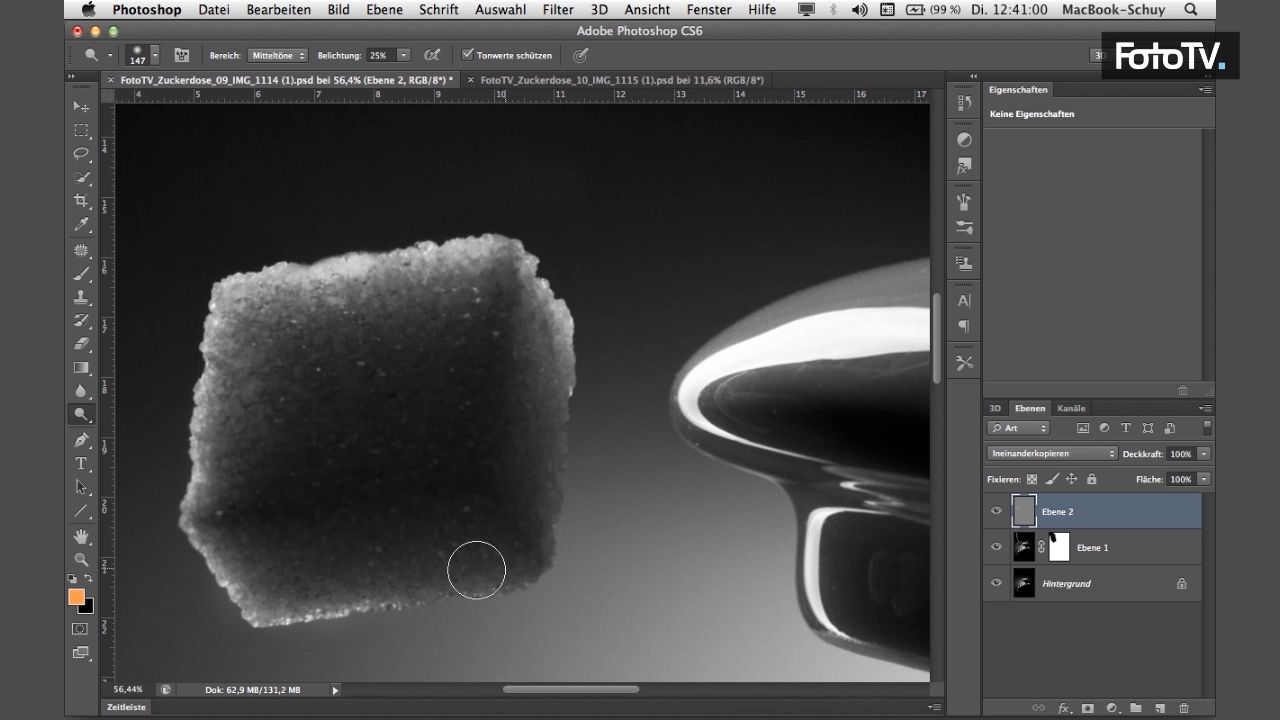Toggle lock all padlock icon
Viewport: 1280px width, 720px height.
1090,479
